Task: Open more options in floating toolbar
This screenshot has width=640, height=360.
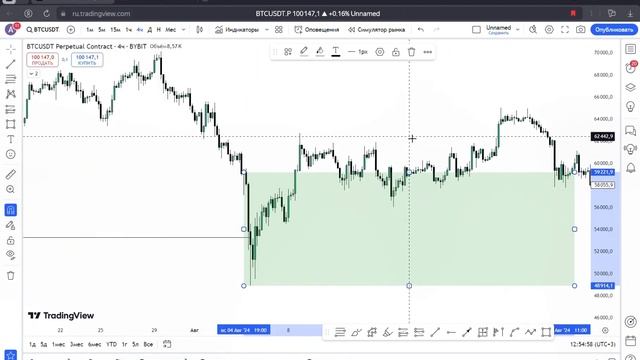Action: [x=427, y=52]
